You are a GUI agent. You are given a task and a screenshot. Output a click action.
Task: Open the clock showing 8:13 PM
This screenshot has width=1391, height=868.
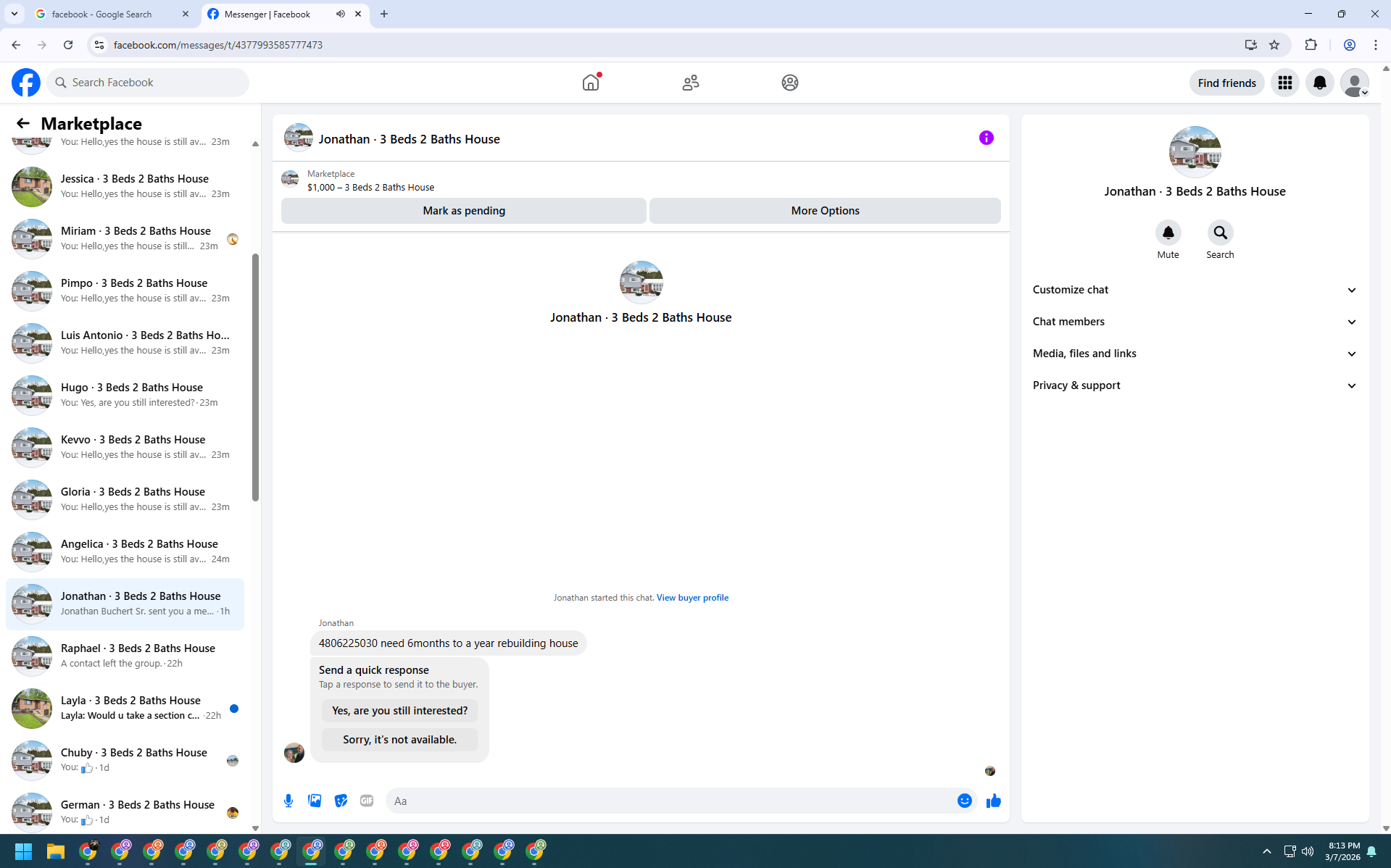tap(1342, 851)
